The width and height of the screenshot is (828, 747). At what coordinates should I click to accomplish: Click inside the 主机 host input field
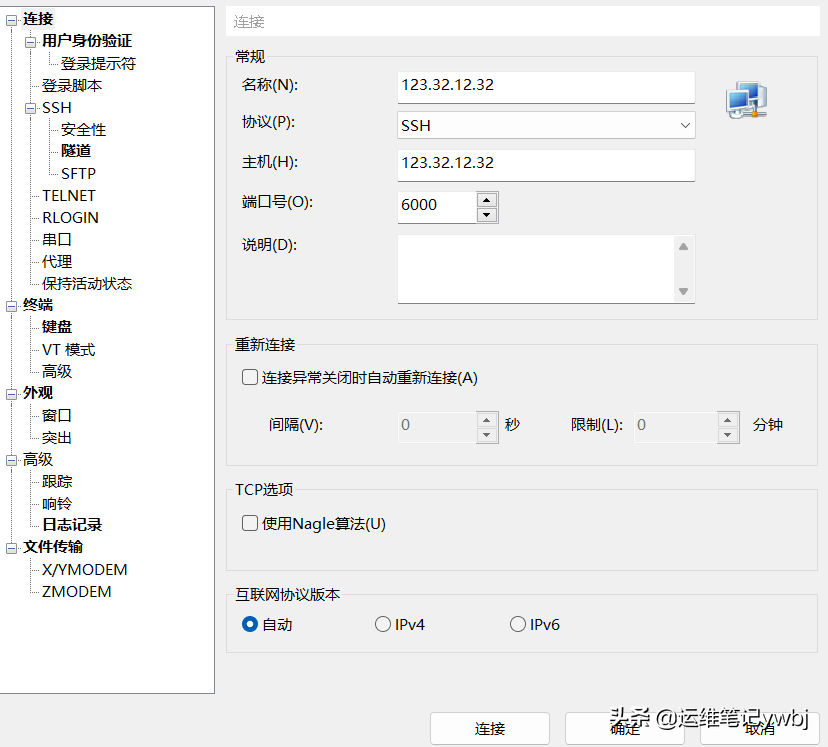[x=545, y=165]
